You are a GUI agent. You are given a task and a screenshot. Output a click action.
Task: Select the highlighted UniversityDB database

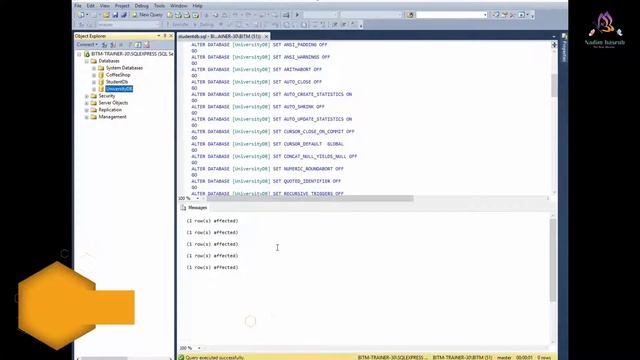point(119,89)
